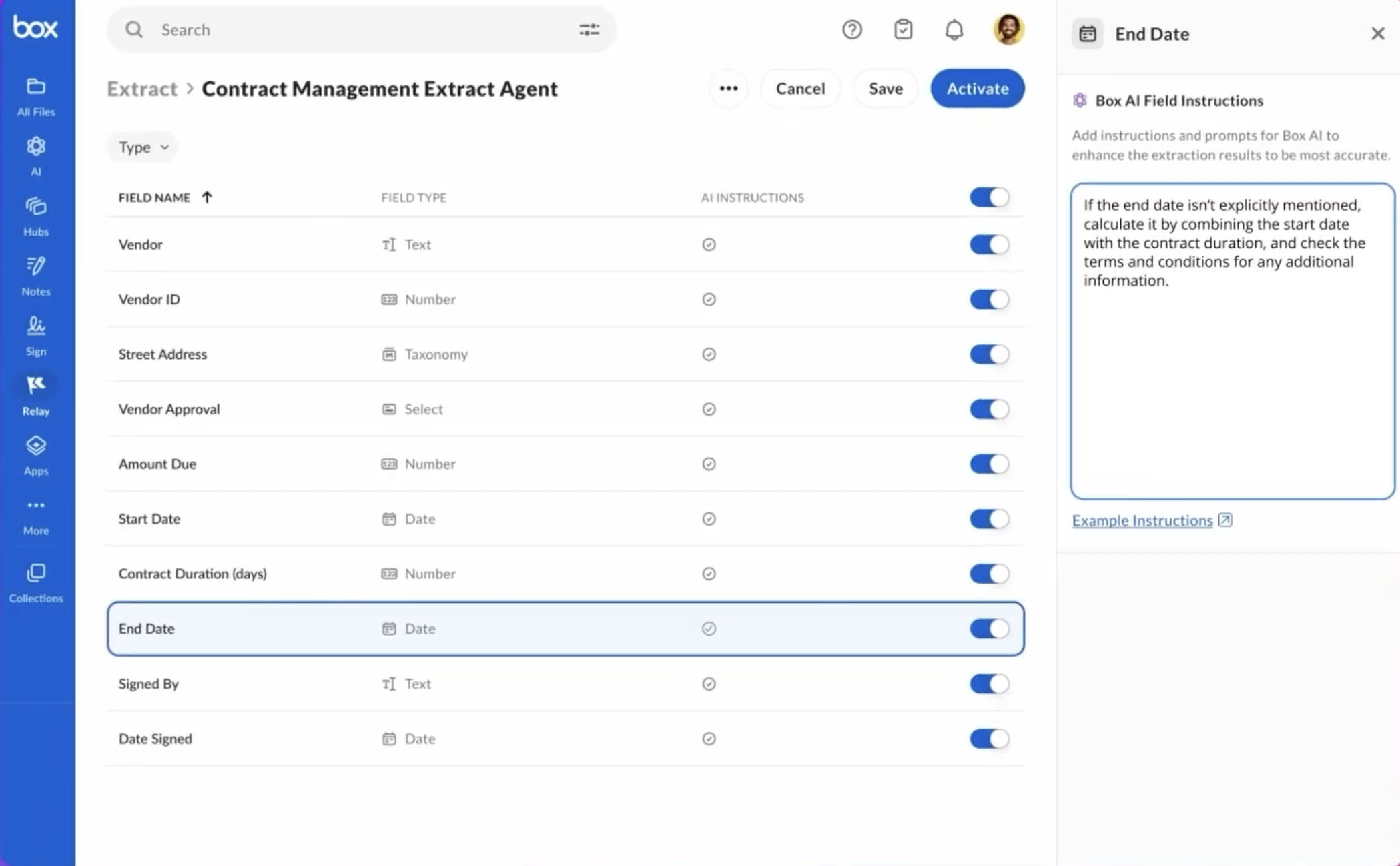Click the Cancel button
The height and width of the screenshot is (866, 1400).
800,89
